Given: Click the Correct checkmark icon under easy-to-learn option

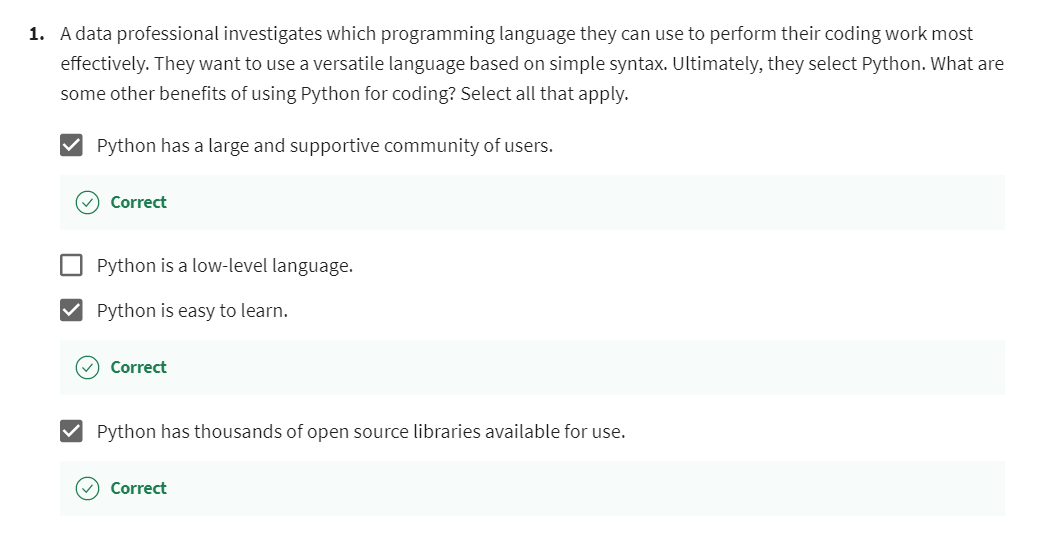Looking at the screenshot, I should point(88,367).
